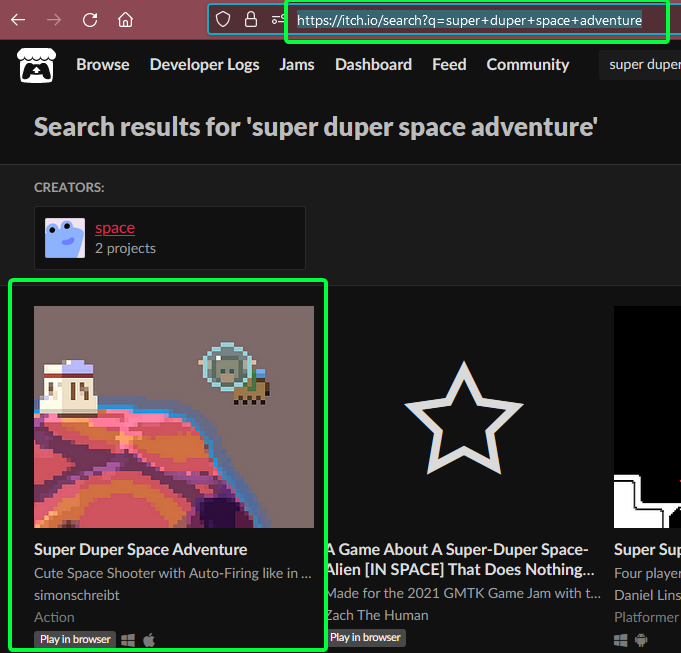Open Developer Logs in the nav bar
Screen dimensions: 681x653
[x=205, y=65]
